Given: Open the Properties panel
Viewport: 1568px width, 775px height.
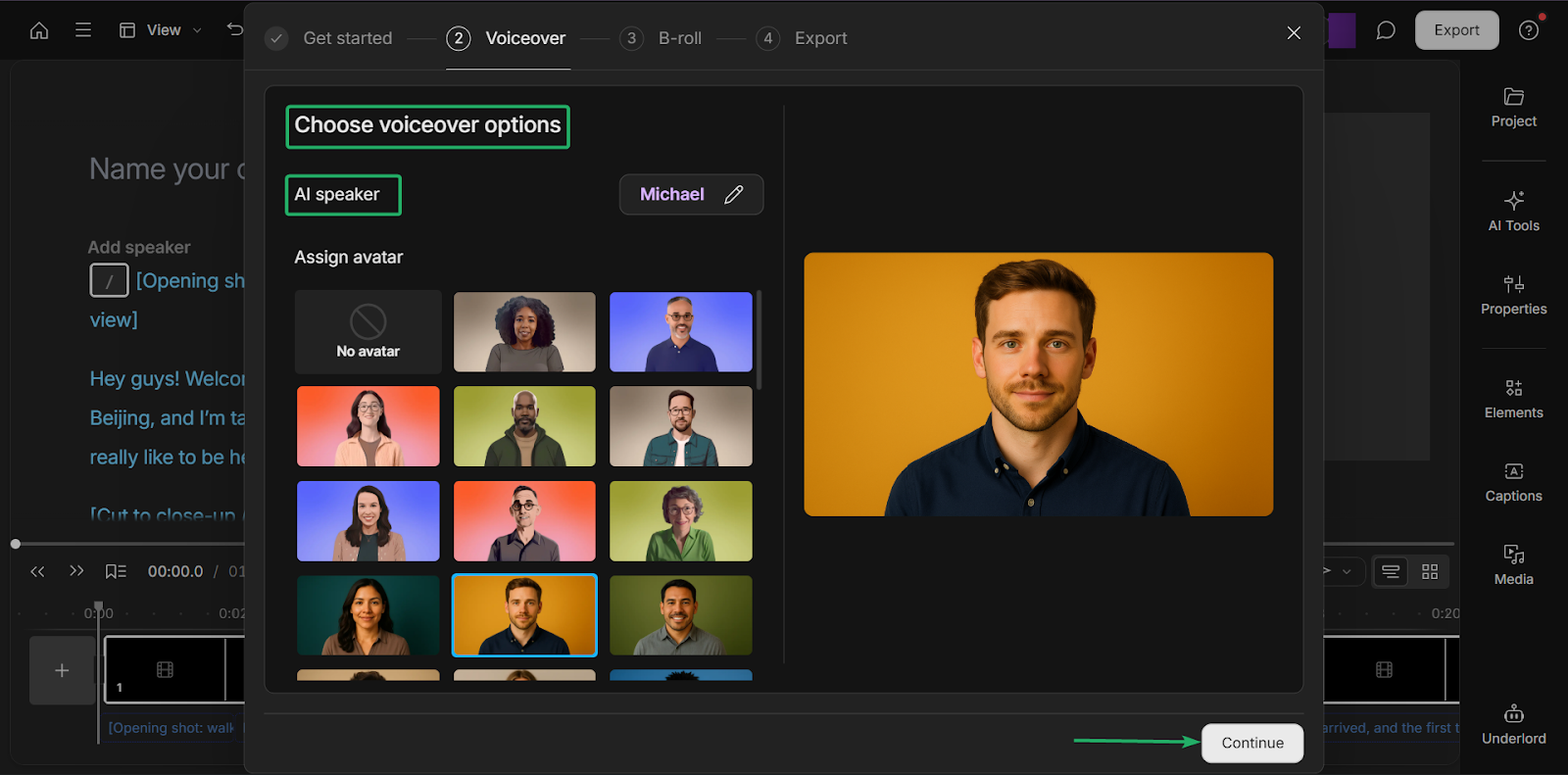Looking at the screenshot, I should pyautogui.click(x=1513, y=295).
